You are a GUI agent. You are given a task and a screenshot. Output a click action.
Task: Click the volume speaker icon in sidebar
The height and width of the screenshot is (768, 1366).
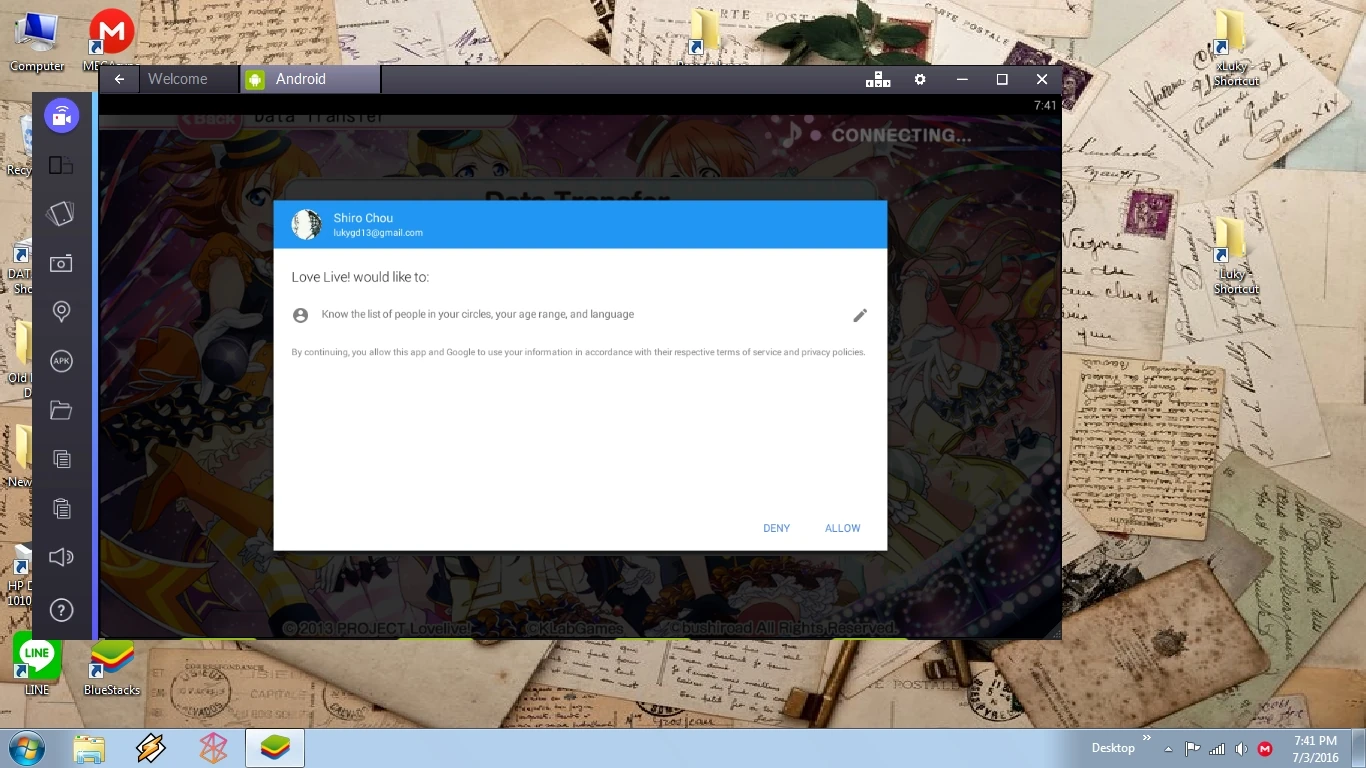click(x=61, y=557)
